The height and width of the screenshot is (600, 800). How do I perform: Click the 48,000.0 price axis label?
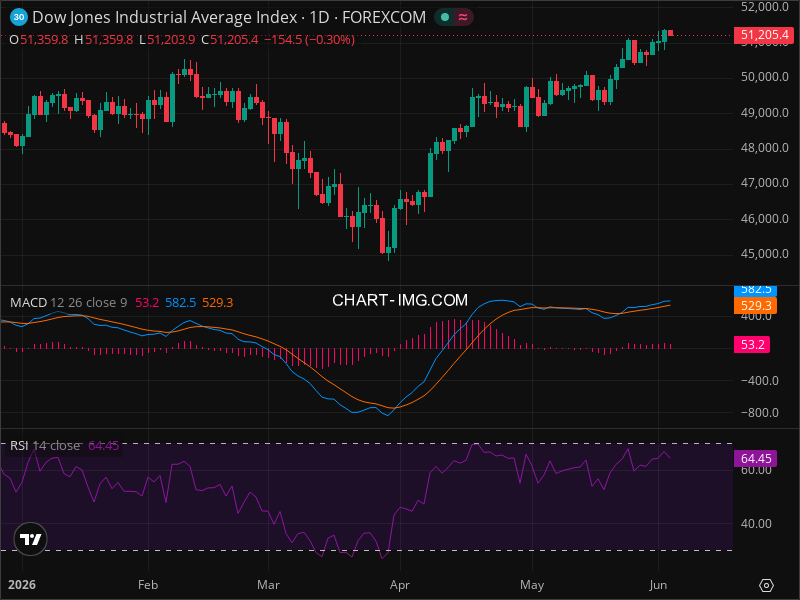764,148
